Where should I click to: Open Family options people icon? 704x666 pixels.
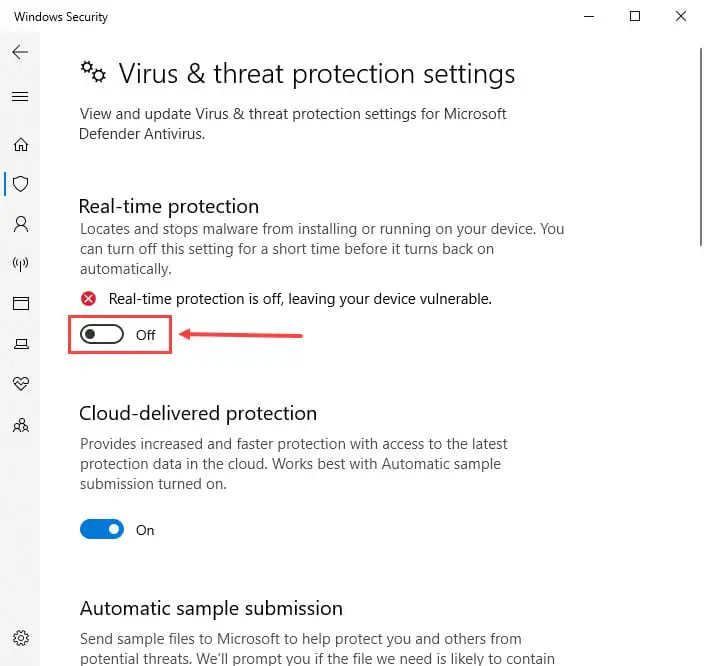point(20,425)
